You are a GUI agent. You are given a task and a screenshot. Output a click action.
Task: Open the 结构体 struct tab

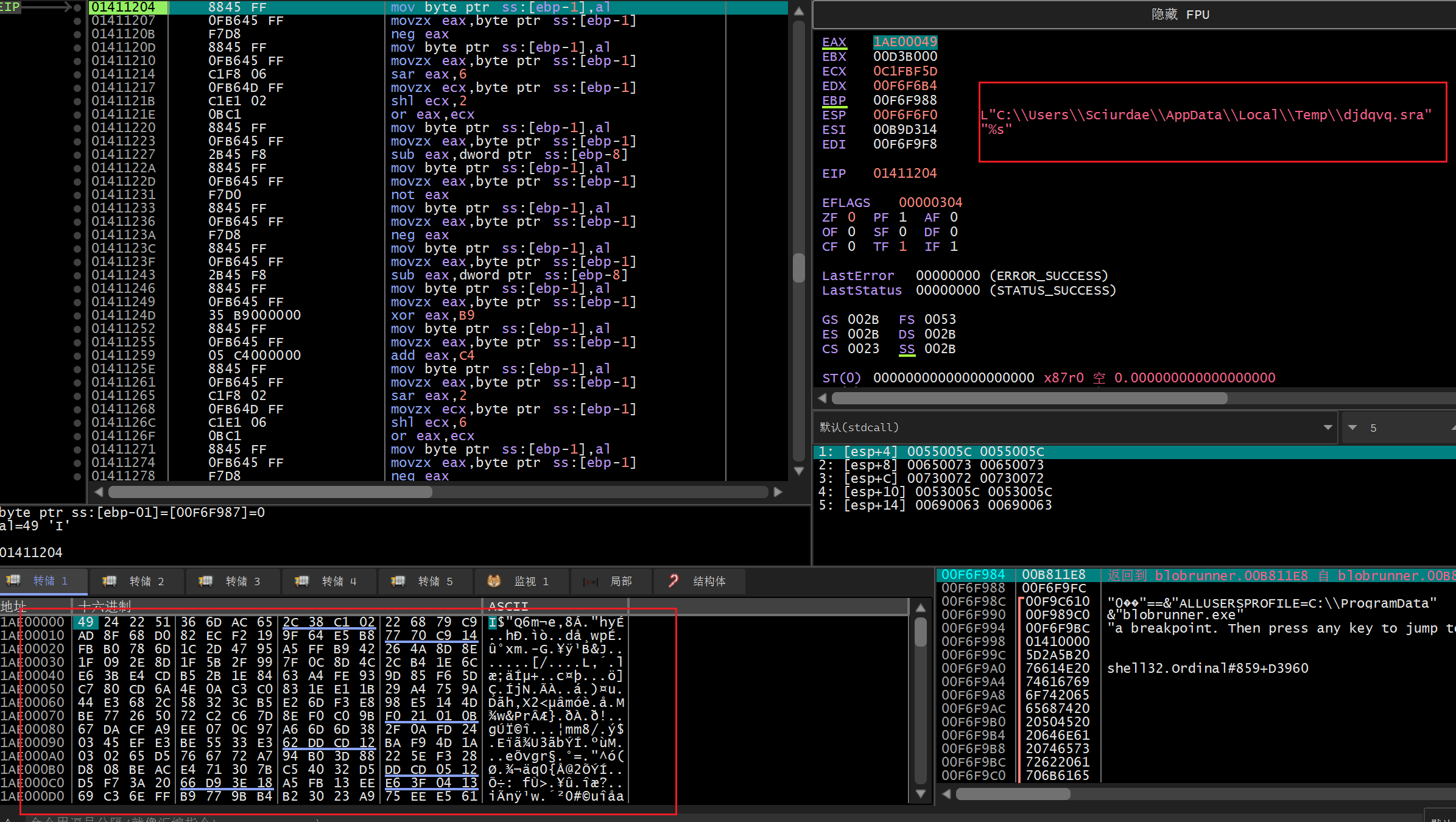click(x=698, y=581)
